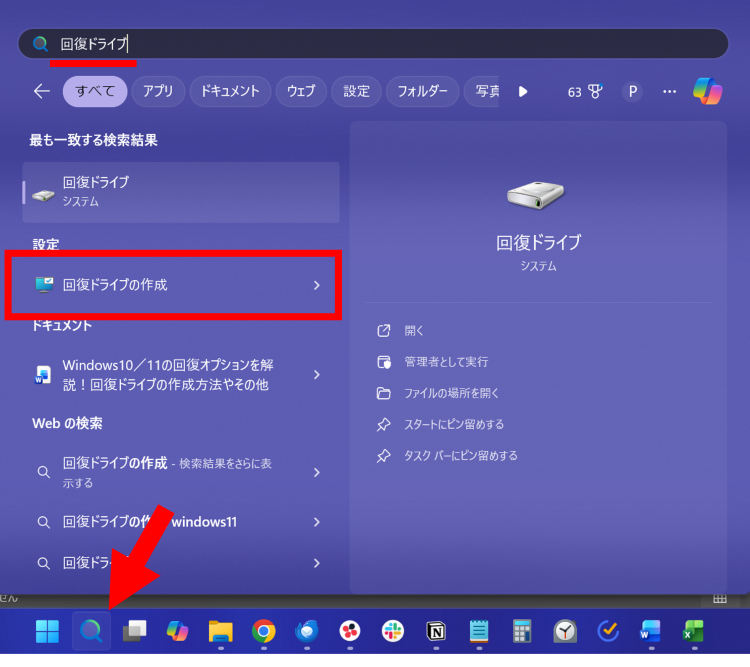This screenshot has height=667, width=750.
Task: Select the ドキュメント filter tab
Action: click(230, 91)
